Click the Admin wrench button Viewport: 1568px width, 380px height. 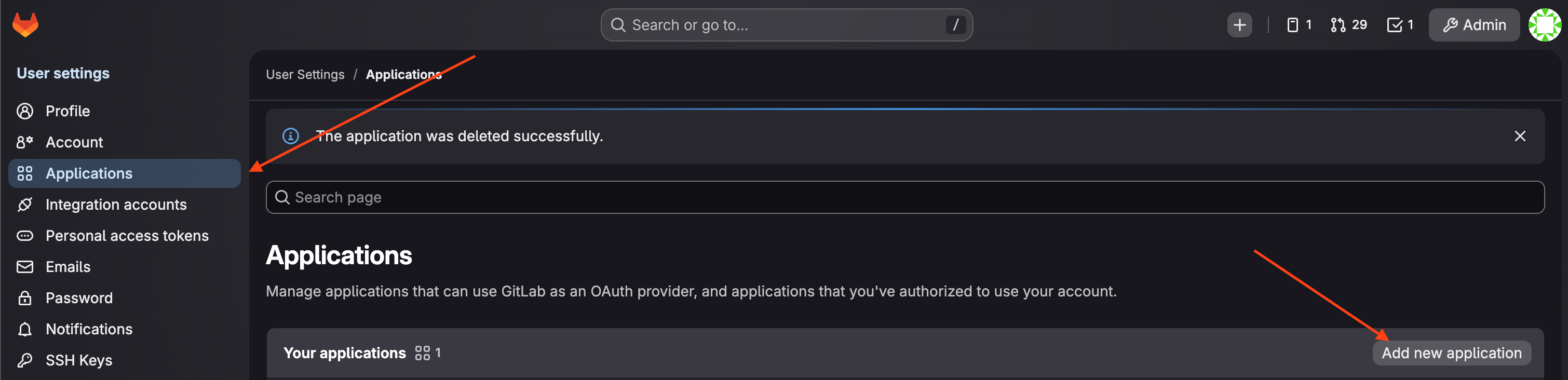pyautogui.click(x=1474, y=25)
